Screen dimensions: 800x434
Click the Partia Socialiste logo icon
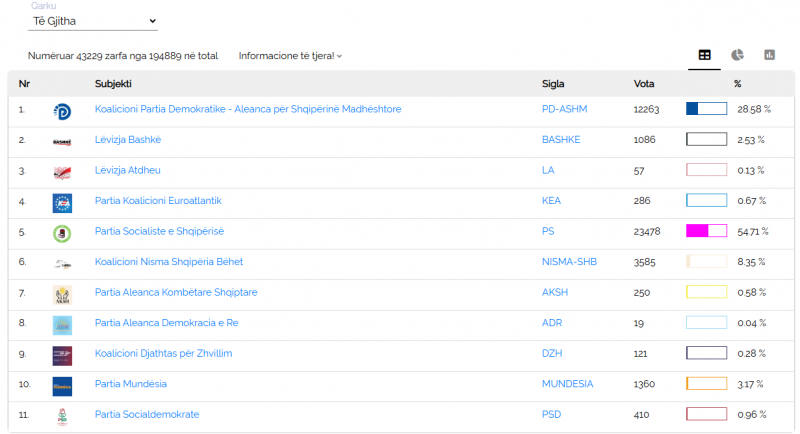click(x=62, y=233)
